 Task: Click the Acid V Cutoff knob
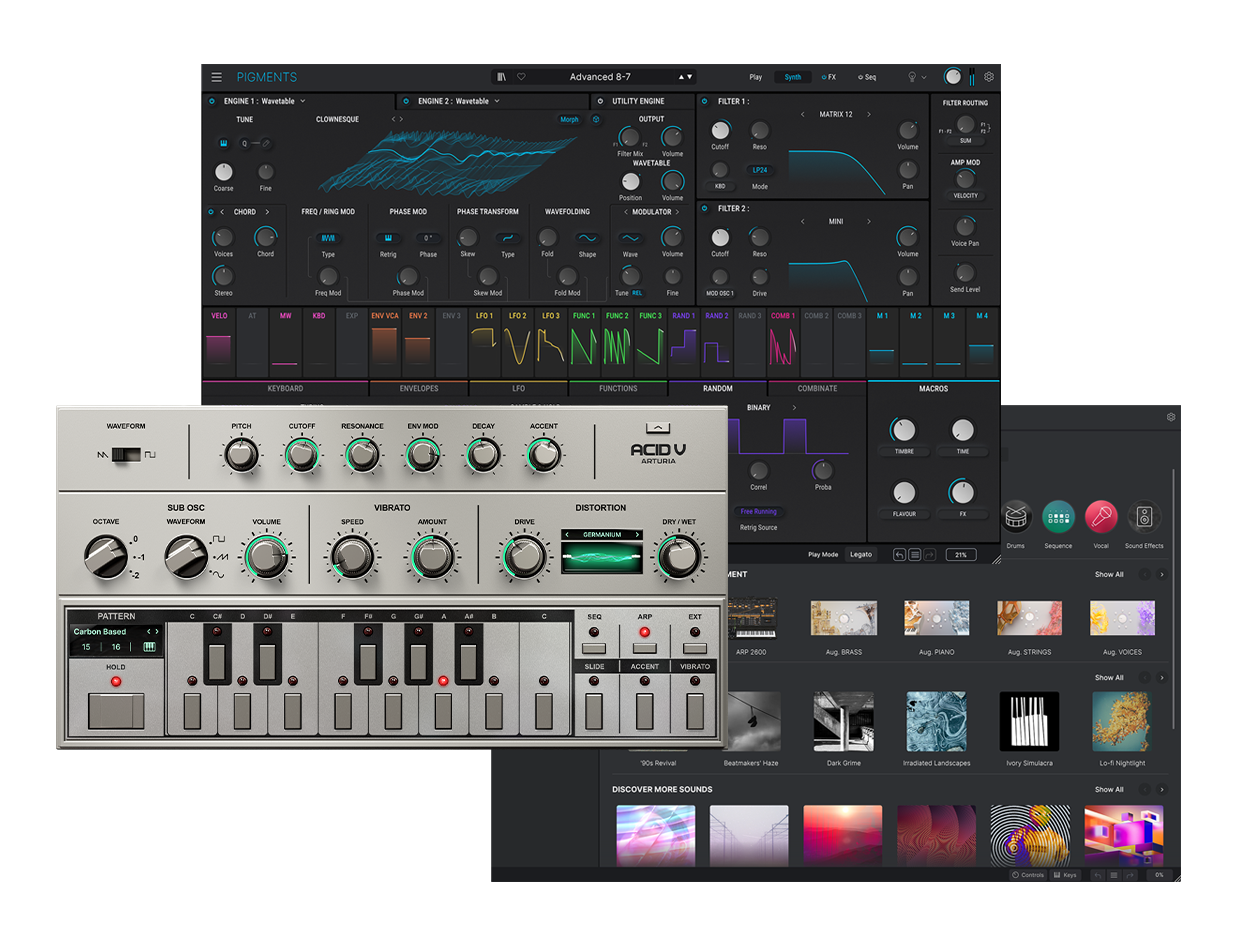[x=302, y=455]
